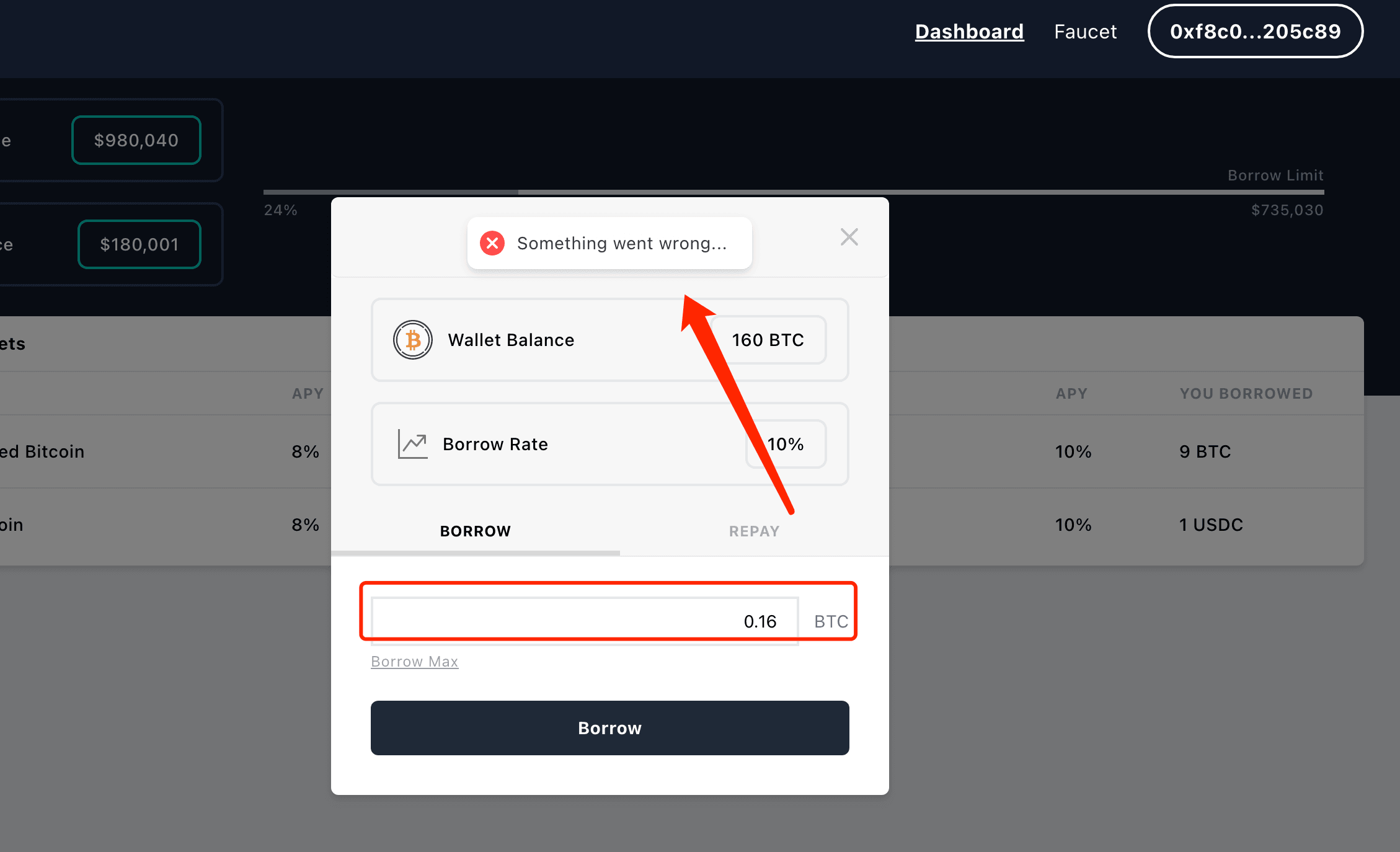Click the red error icon in toast
This screenshot has width=1400, height=852.
pyautogui.click(x=492, y=243)
